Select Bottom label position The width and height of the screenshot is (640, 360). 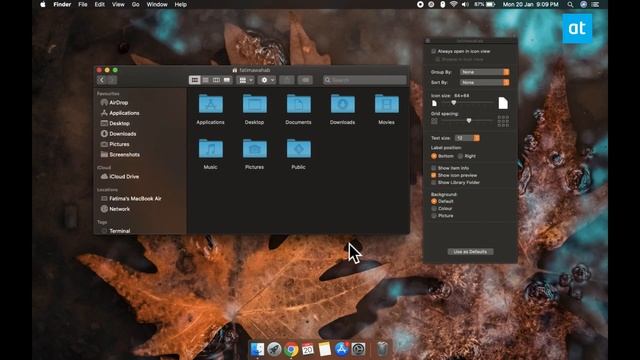(x=434, y=156)
